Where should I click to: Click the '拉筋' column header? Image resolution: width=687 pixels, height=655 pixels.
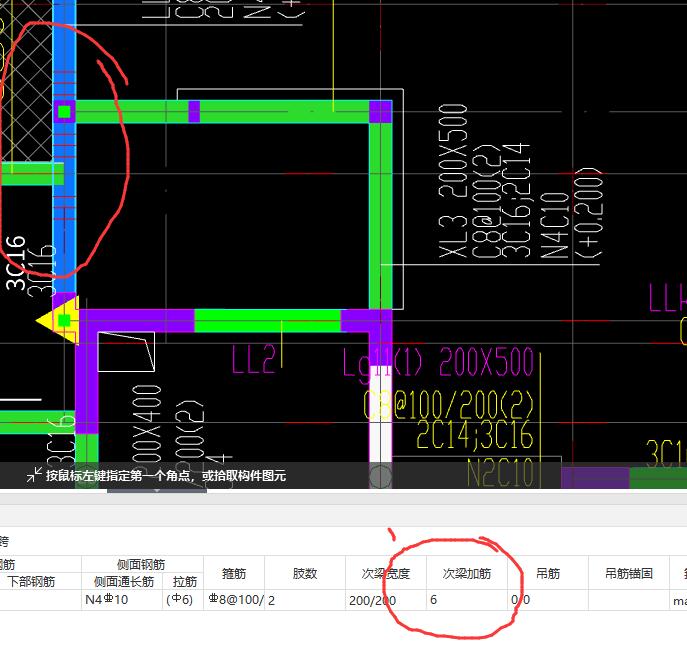click(x=184, y=581)
